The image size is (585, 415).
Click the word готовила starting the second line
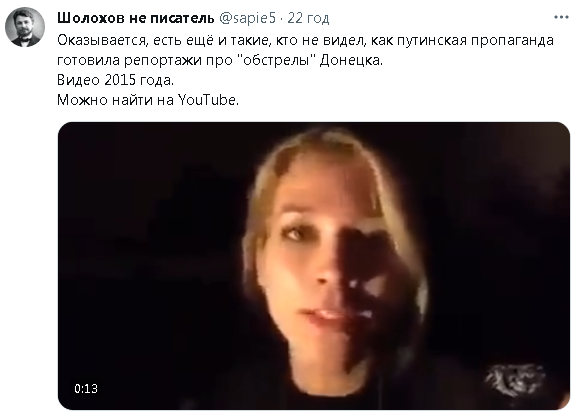point(88,61)
